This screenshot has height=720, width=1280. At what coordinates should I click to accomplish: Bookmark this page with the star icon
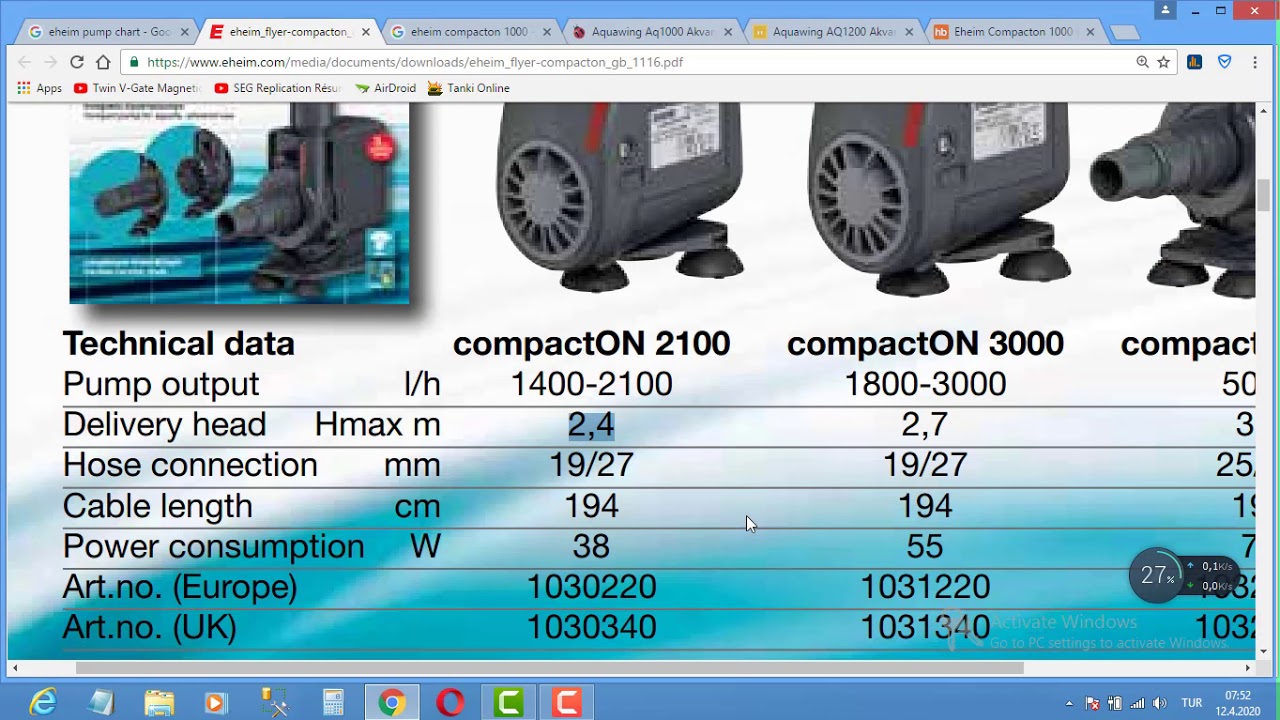coord(1164,62)
